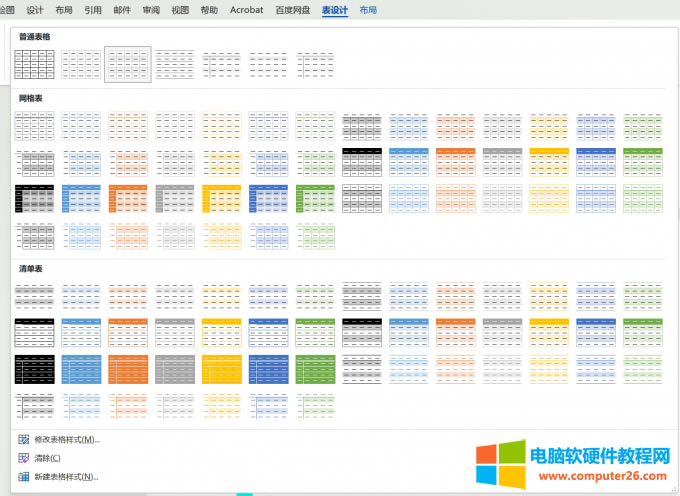This screenshot has width=680, height=496.
Task: Apply the first style in 网格表 section
Action: click(34, 126)
